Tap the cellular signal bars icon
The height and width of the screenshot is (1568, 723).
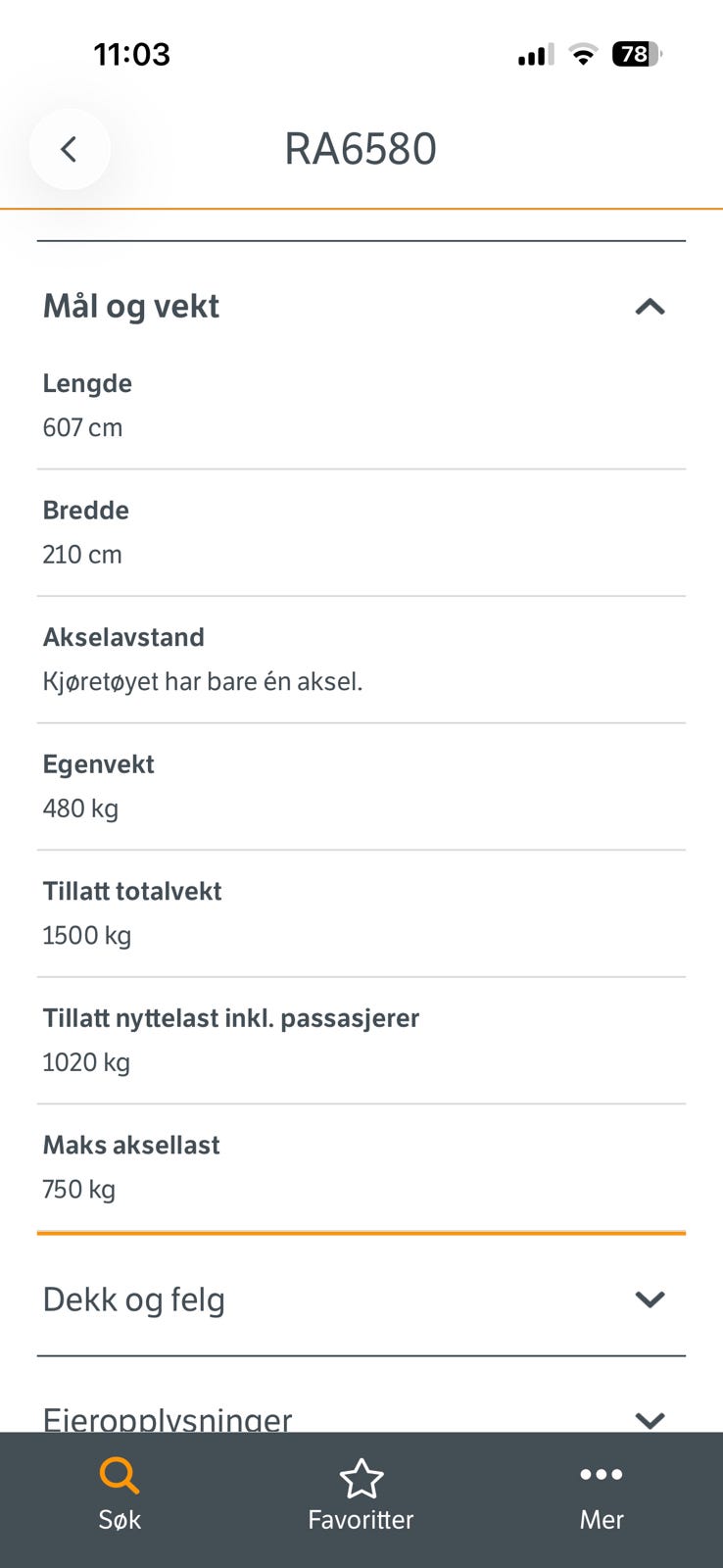click(x=536, y=55)
